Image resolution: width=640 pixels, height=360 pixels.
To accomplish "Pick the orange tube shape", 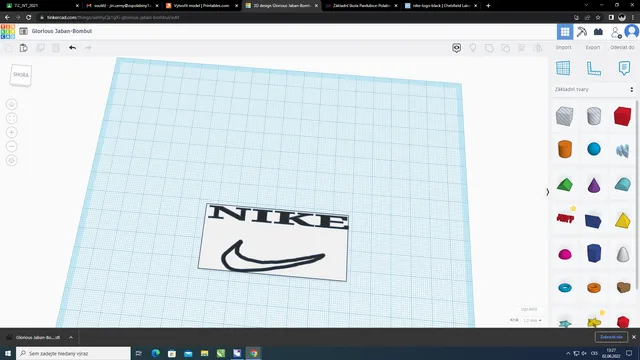I will pyautogui.click(x=594, y=288).
